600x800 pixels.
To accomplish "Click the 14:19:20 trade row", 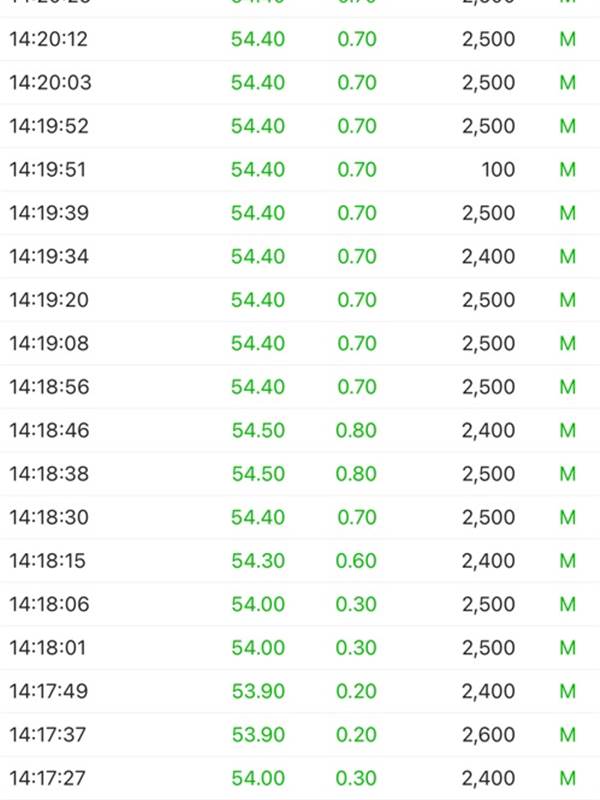I will pos(300,299).
